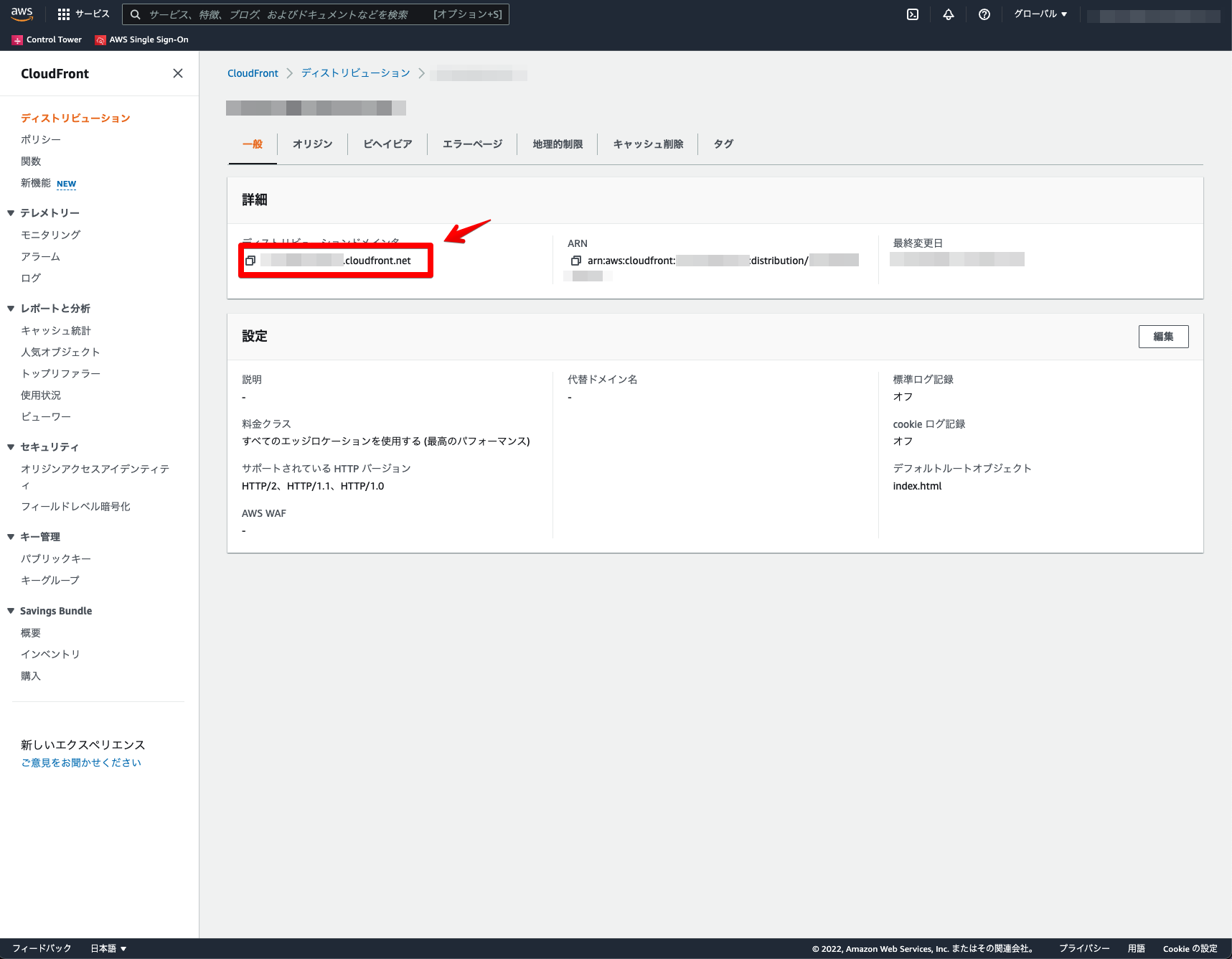The width and height of the screenshot is (1232, 959).
Task: Open Cookie の設定 footer link
Action: tap(1190, 948)
